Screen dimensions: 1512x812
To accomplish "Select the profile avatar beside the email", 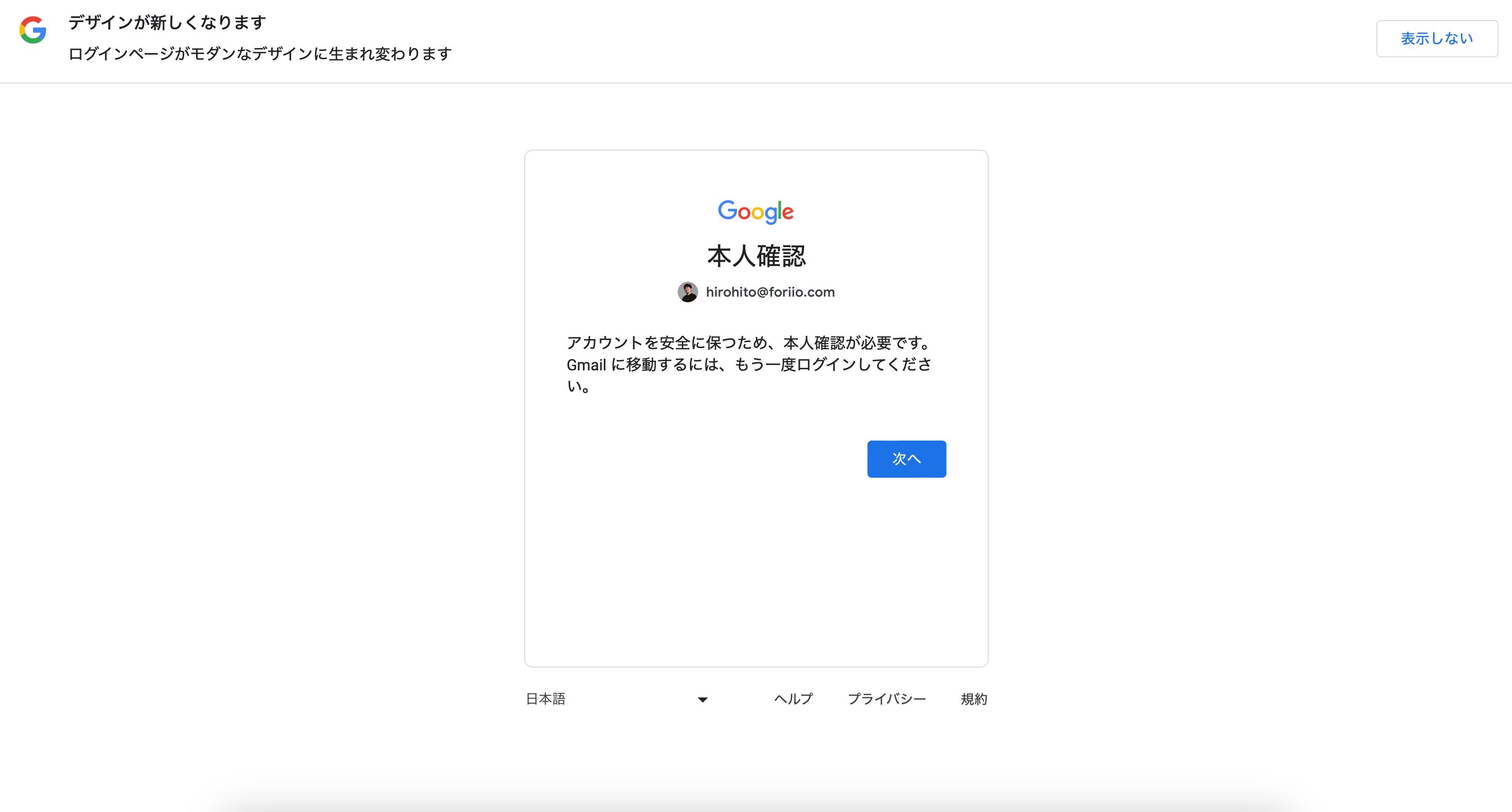I will [x=687, y=292].
